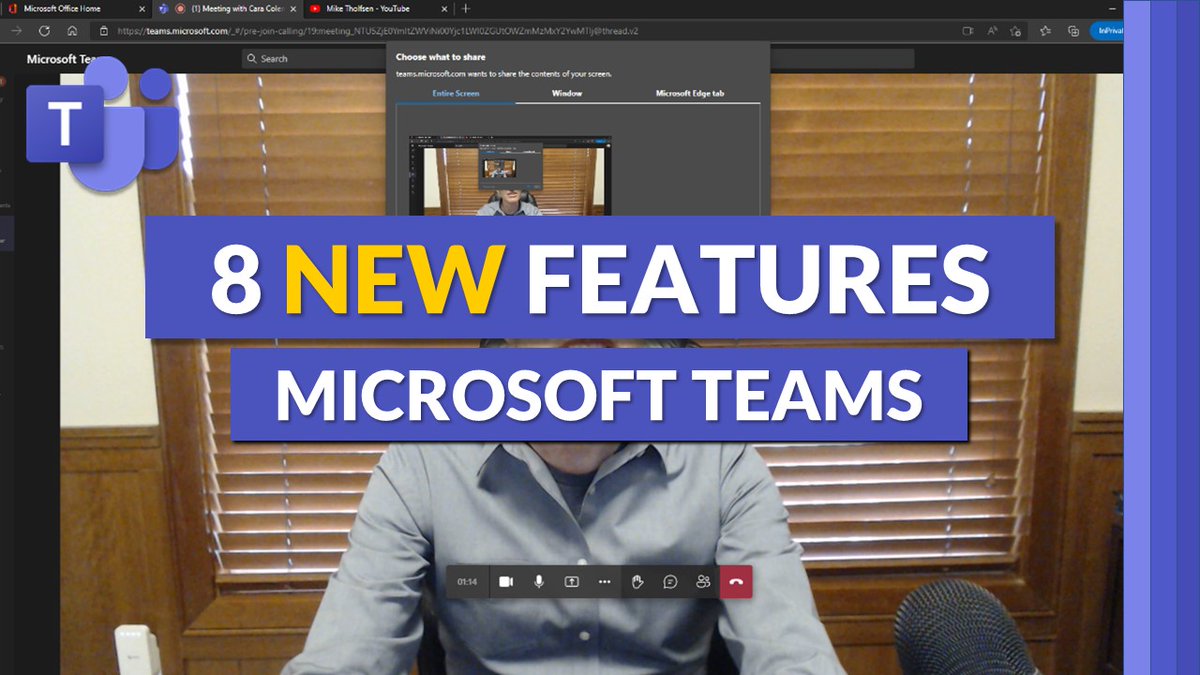Switch to the Microsoft Edge tab option
Viewport: 1200px width, 675px height.
click(x=690, y=93)
